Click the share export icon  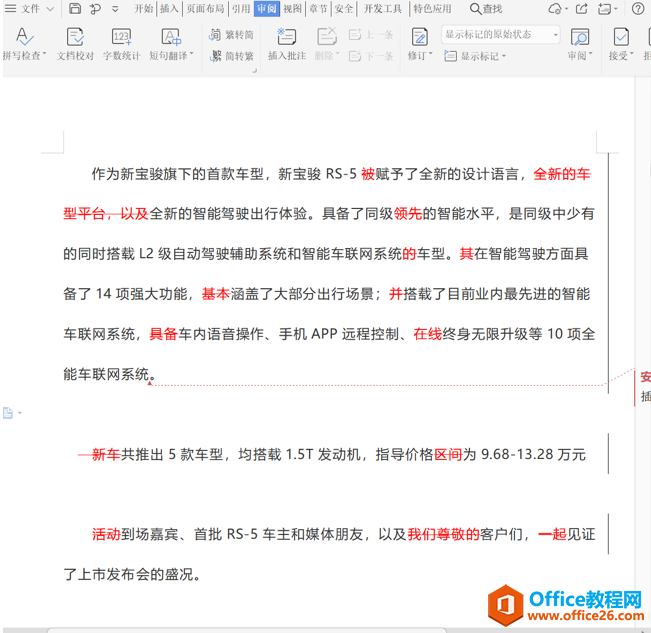pyautogui.click(x=582, y=8)
